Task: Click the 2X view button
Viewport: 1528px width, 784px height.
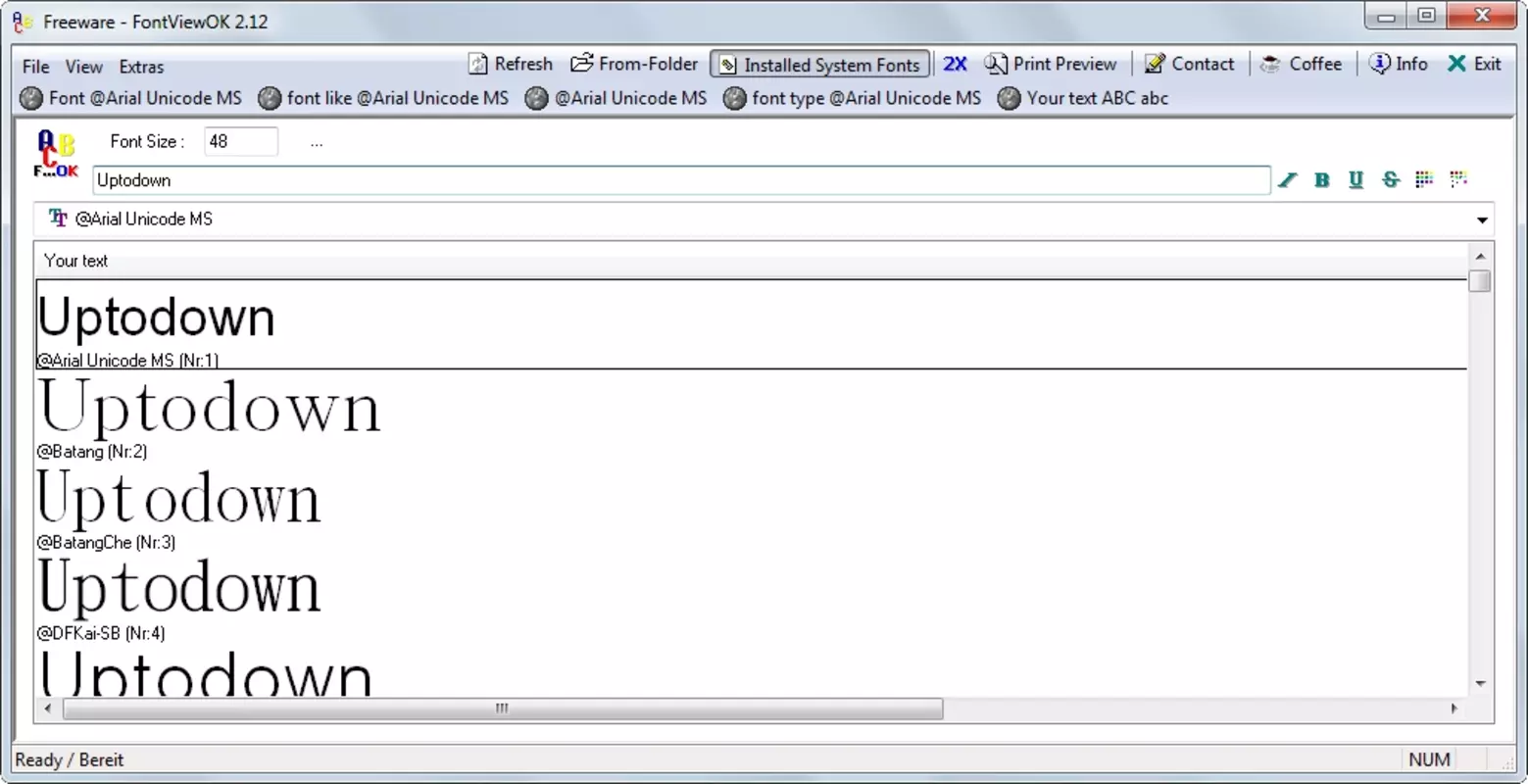Action: (955, 64)
